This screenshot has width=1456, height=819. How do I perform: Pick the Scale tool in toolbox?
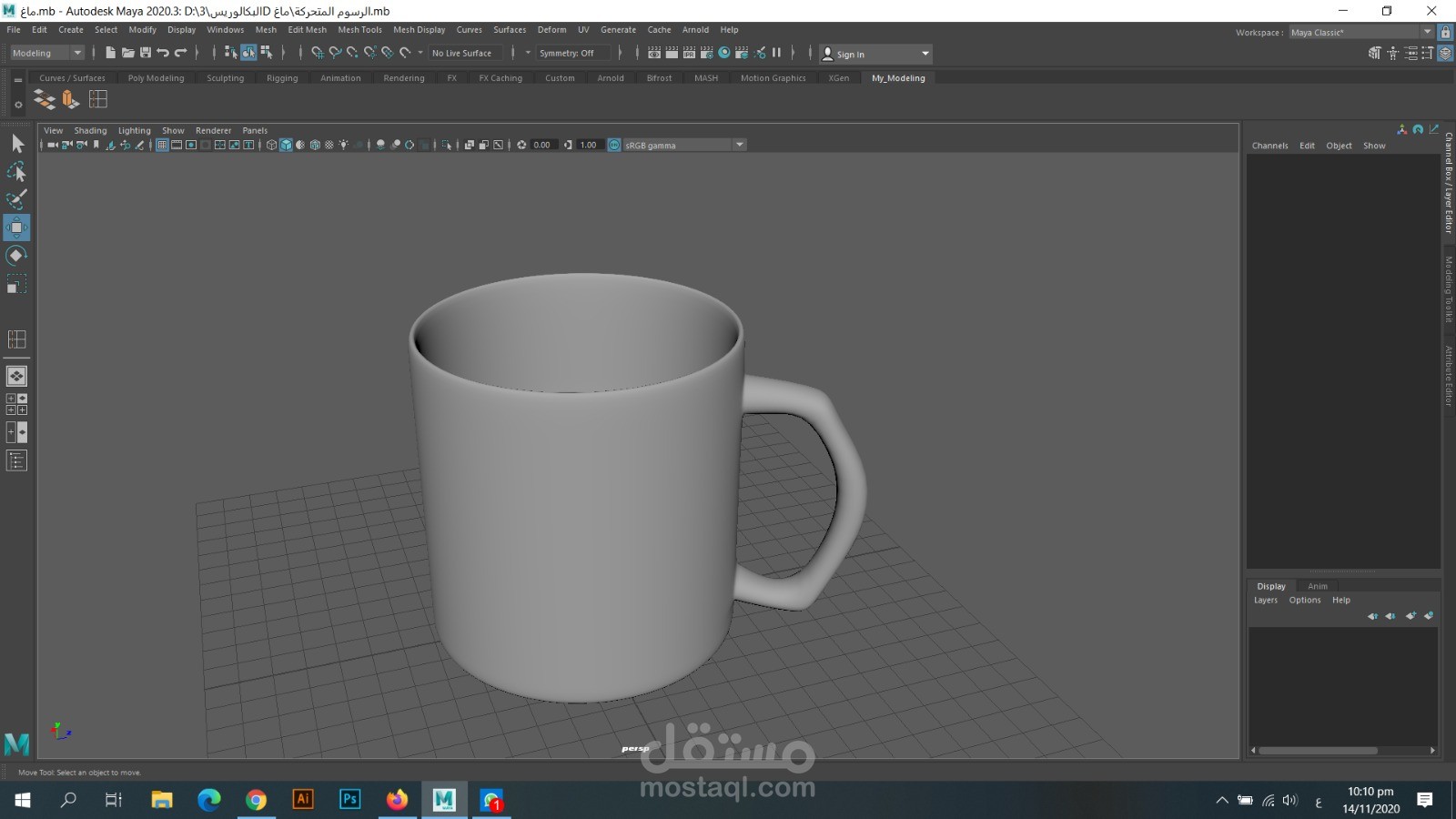pos(16,285)
